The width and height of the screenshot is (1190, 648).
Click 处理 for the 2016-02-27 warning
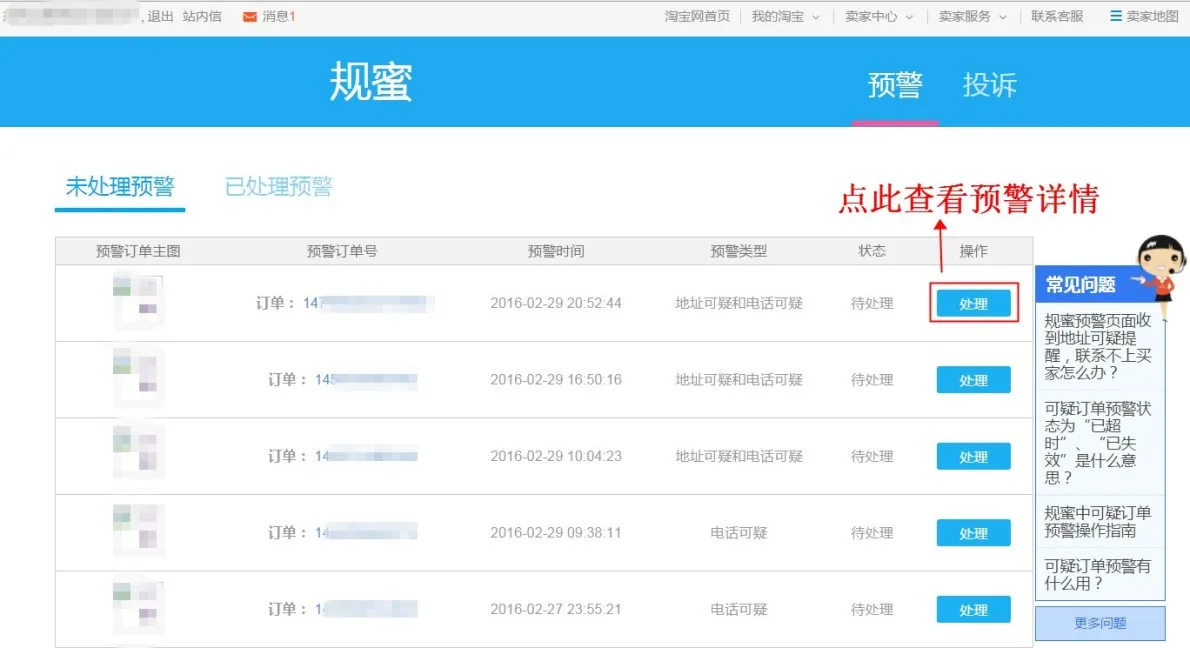973,610
